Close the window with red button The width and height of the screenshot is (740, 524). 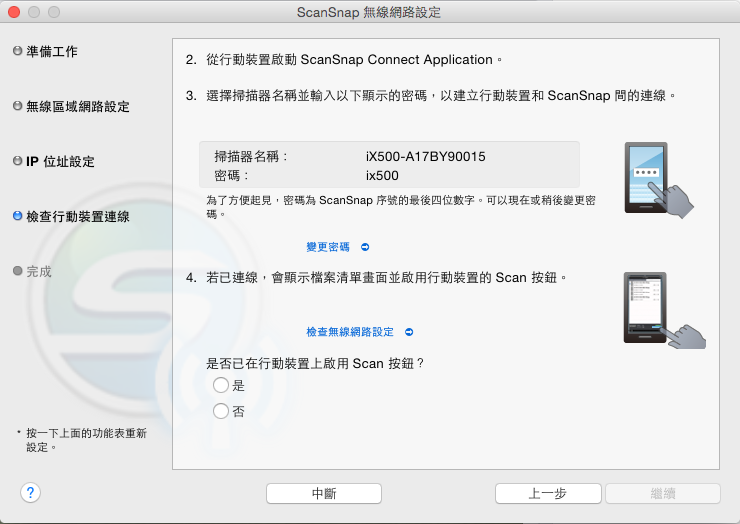14,12
